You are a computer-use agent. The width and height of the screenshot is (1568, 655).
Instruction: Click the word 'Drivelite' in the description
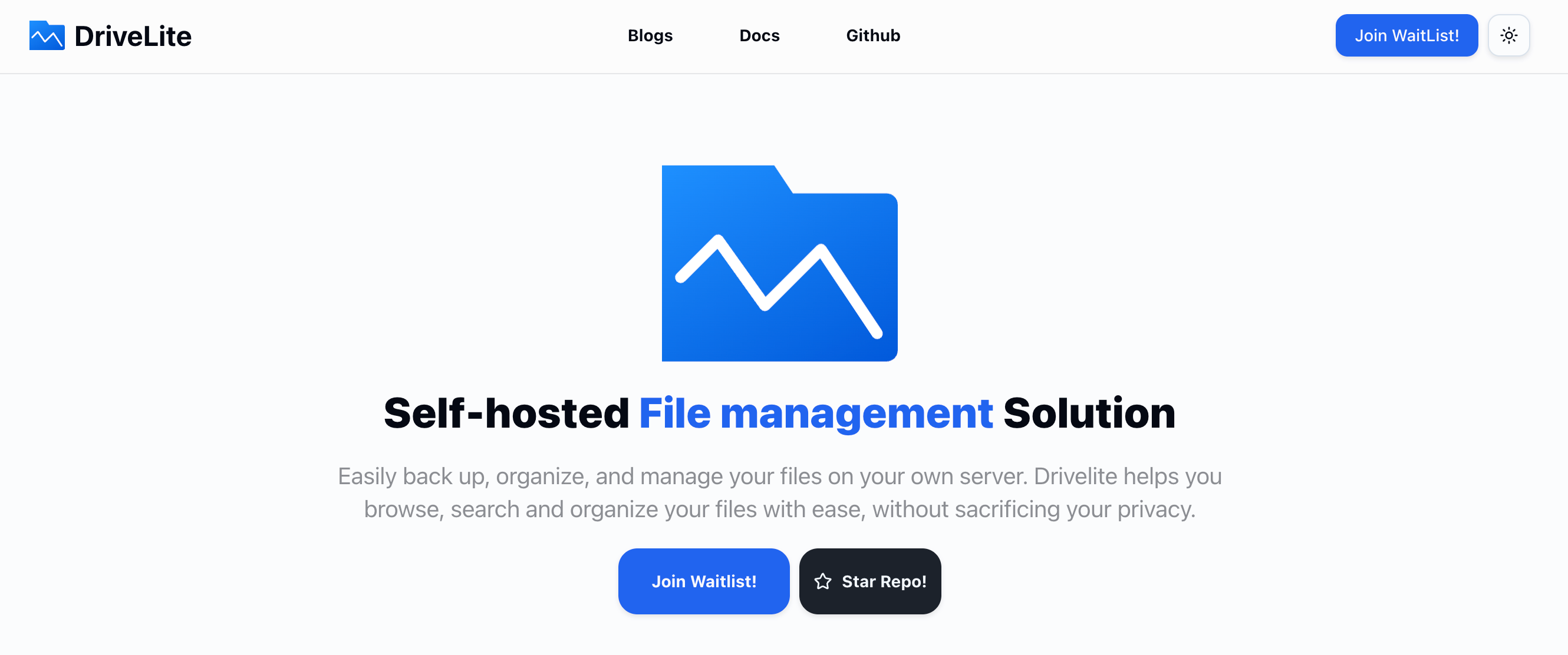click(1075, 475)
